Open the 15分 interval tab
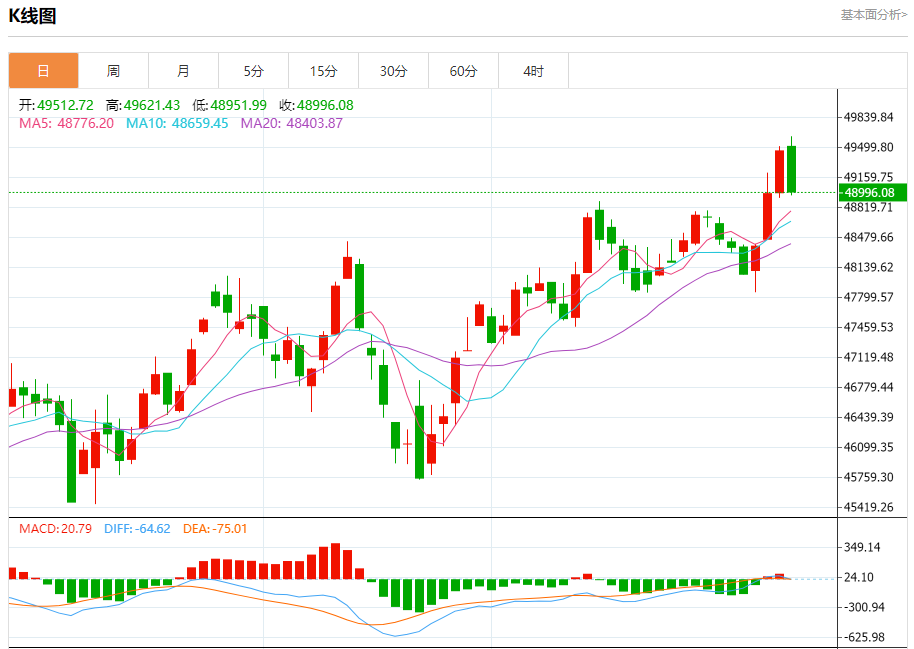 click(x=324, y=71)
